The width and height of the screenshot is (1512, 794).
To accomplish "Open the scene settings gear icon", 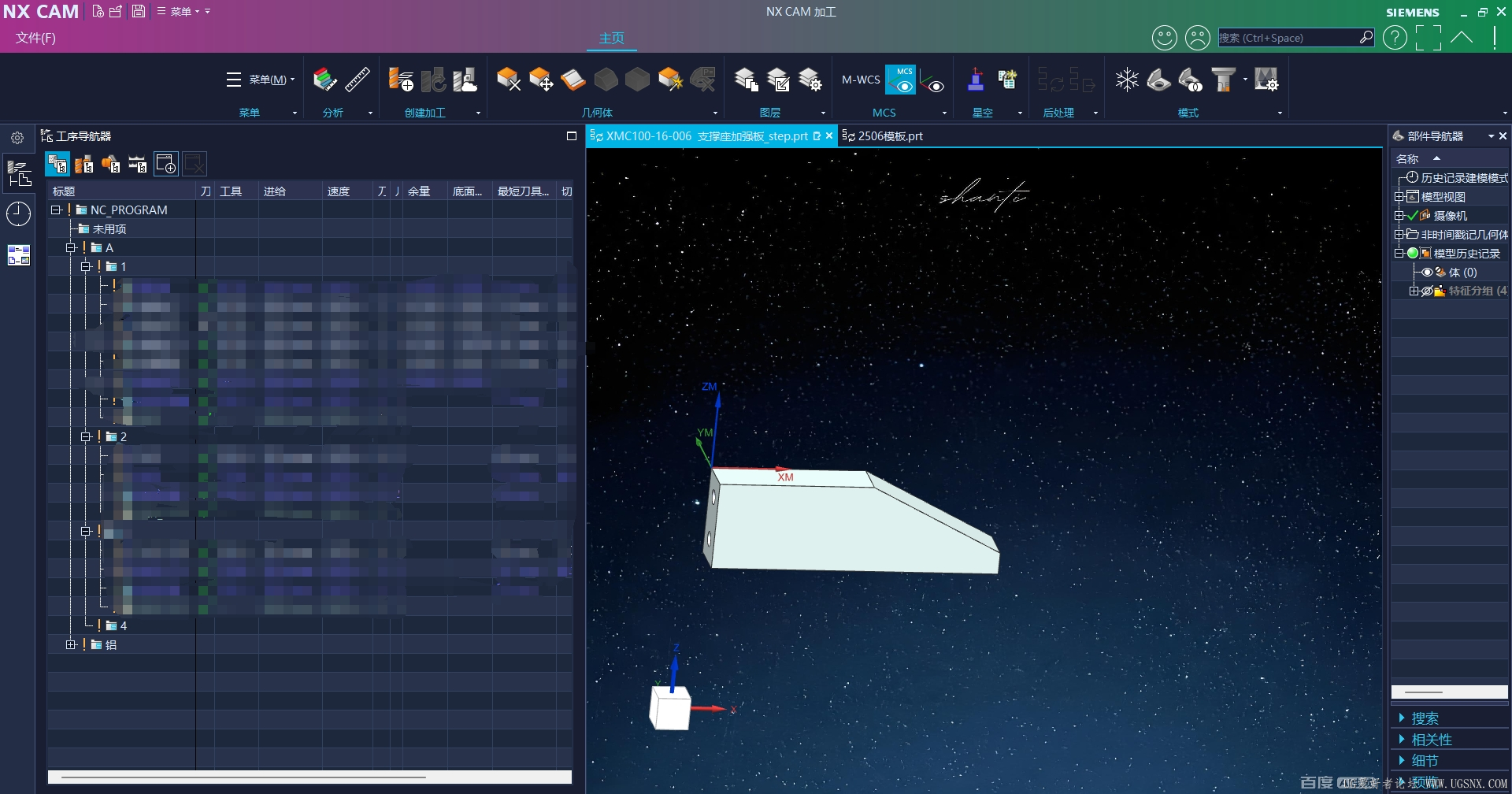I will pos(1266,80).
